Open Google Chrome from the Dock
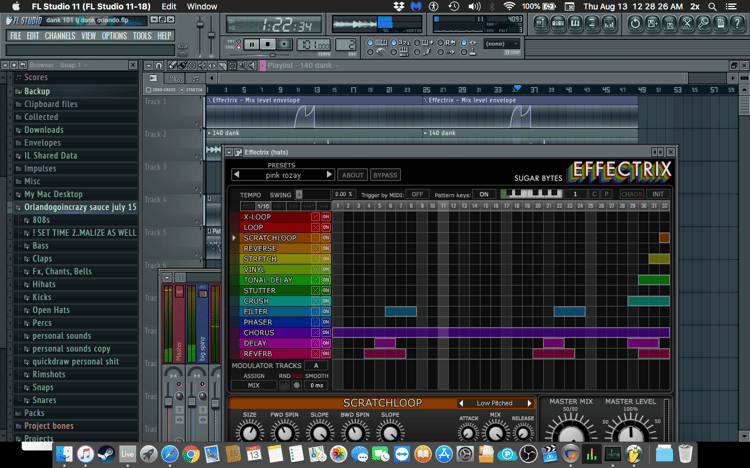Screen dimensions: 750x468 [x=191, y=453]
